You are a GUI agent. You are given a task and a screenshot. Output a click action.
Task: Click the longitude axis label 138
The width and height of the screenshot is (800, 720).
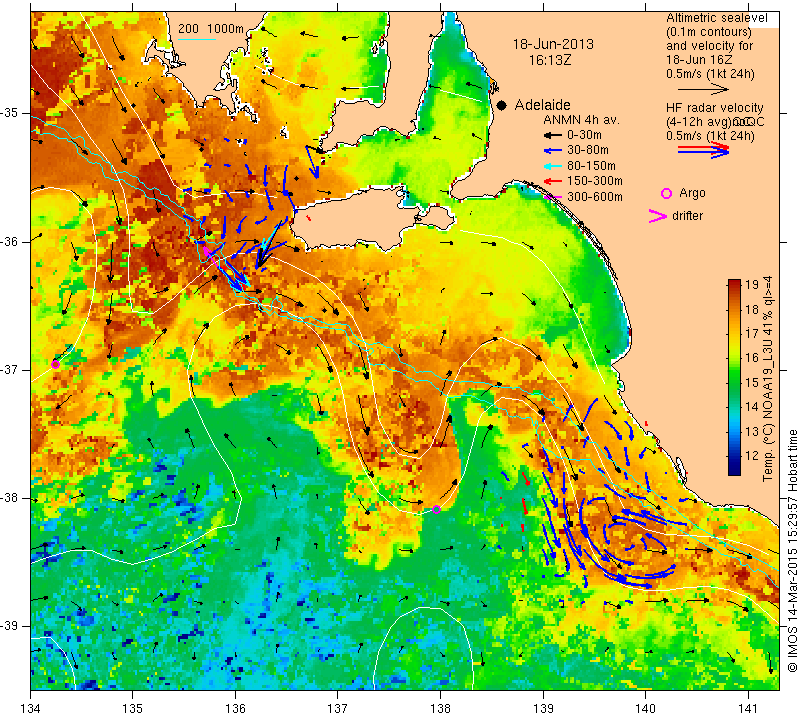440,708
